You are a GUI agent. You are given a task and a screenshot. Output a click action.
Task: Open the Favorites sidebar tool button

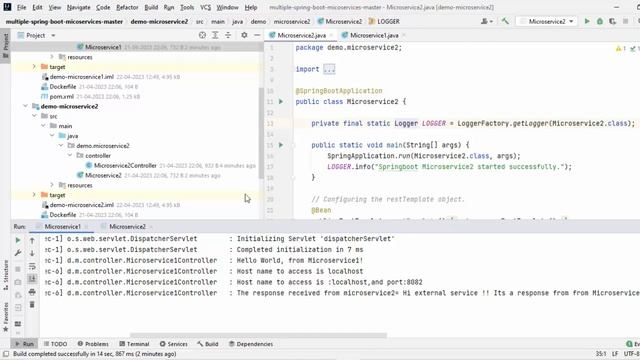point(5,317)
